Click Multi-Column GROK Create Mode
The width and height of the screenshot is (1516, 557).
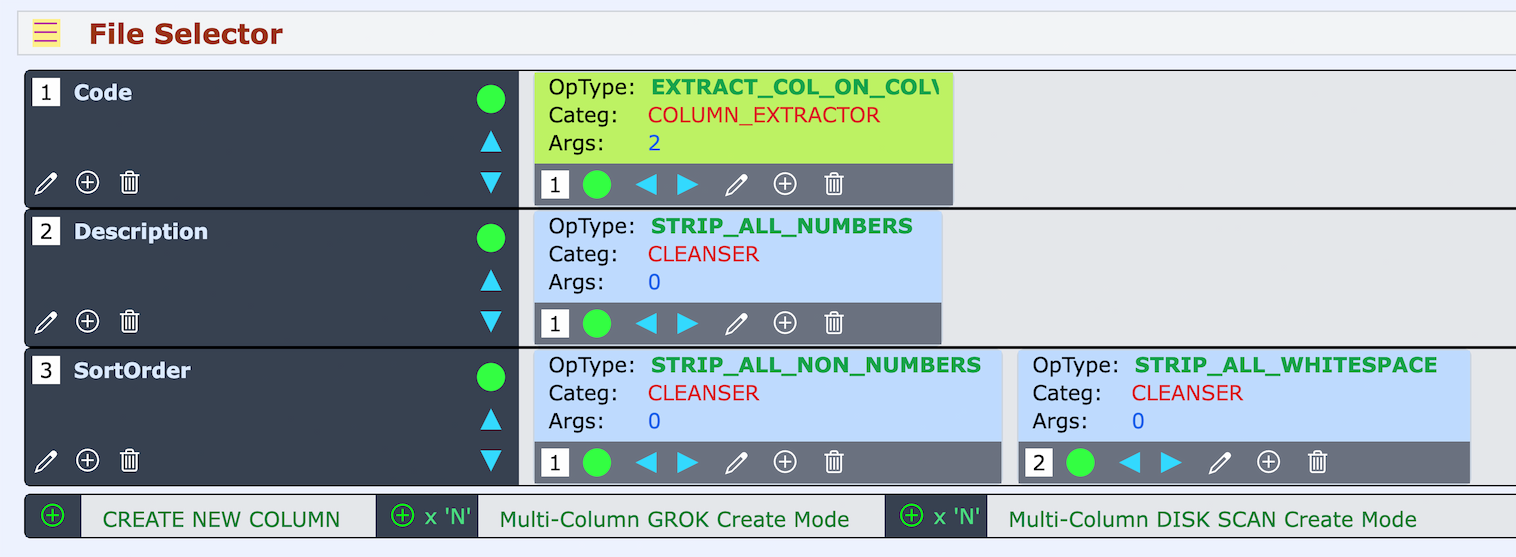pos(674,519)
